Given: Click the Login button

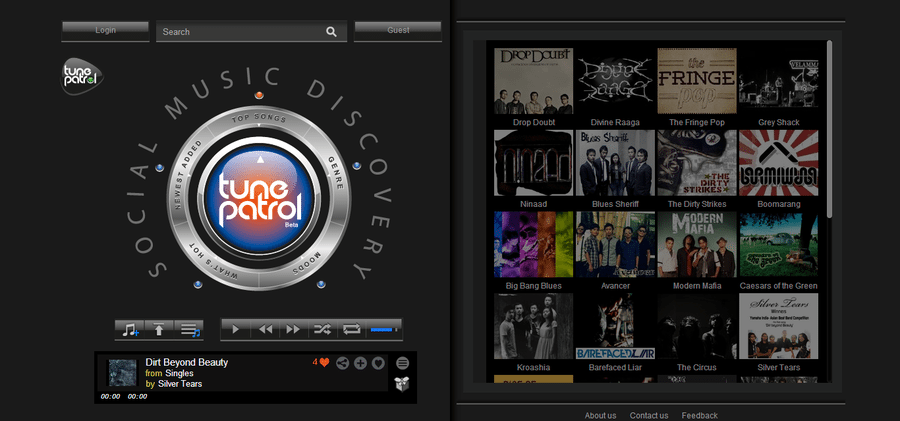Looking at the screenshot, I should pyautogui.click(x=106, y=30).
